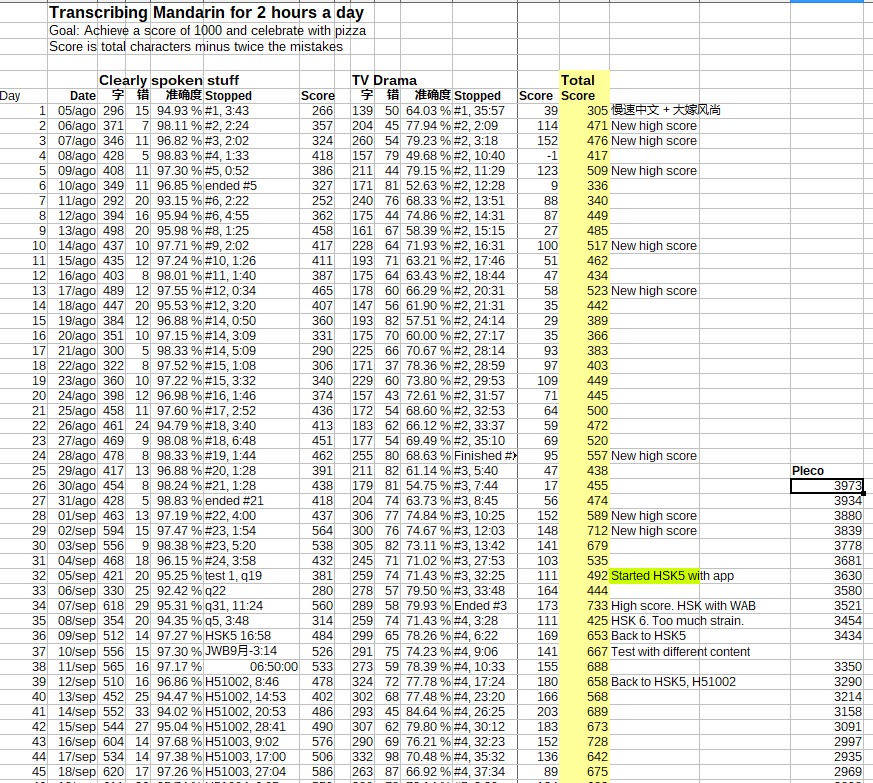This screenshot has height=783, width=873.
Task: Select the 'Day' header cell
Action: (10, 96)
